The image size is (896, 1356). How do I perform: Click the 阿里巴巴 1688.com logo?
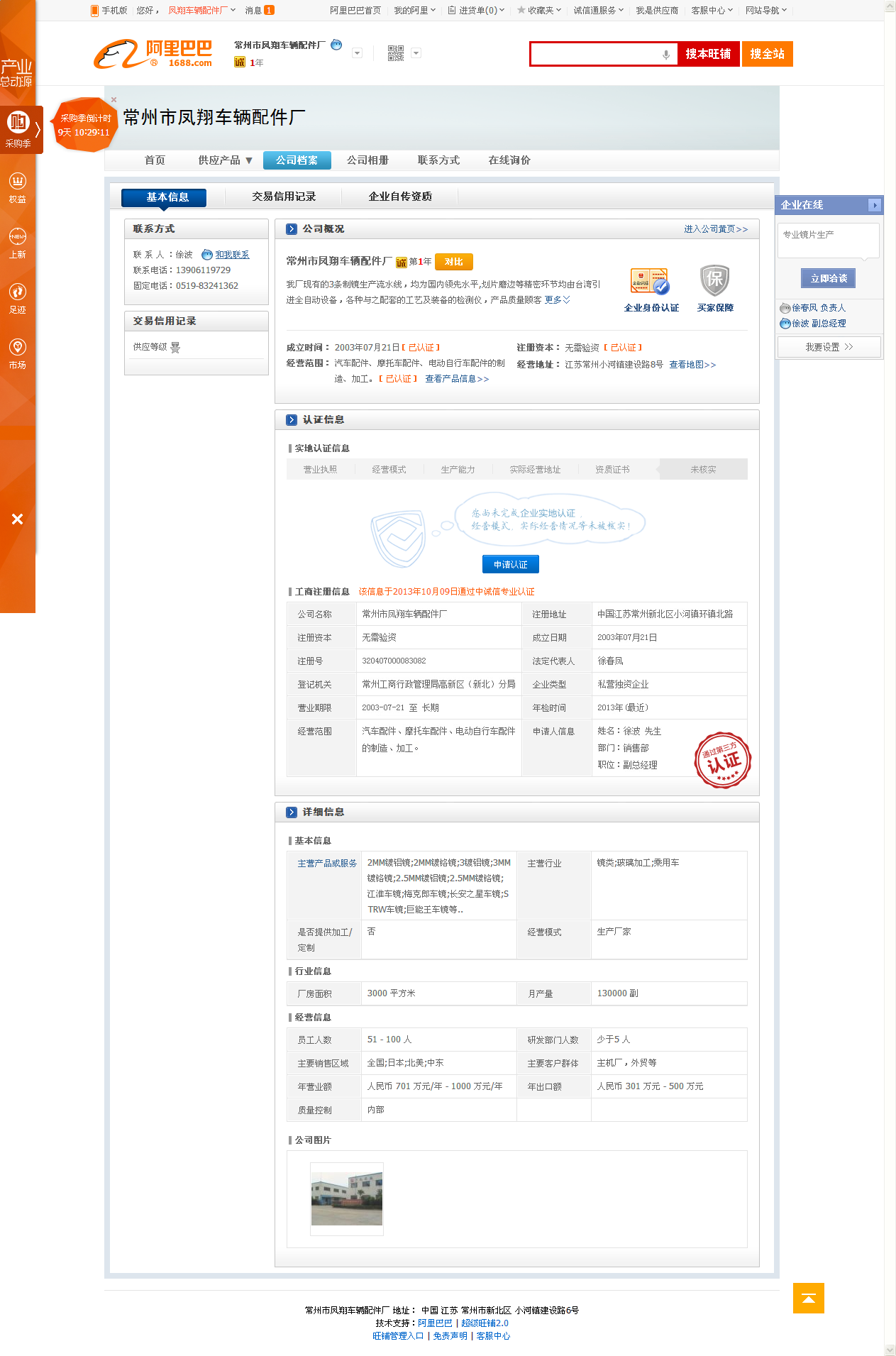click(x=153, y=54)
